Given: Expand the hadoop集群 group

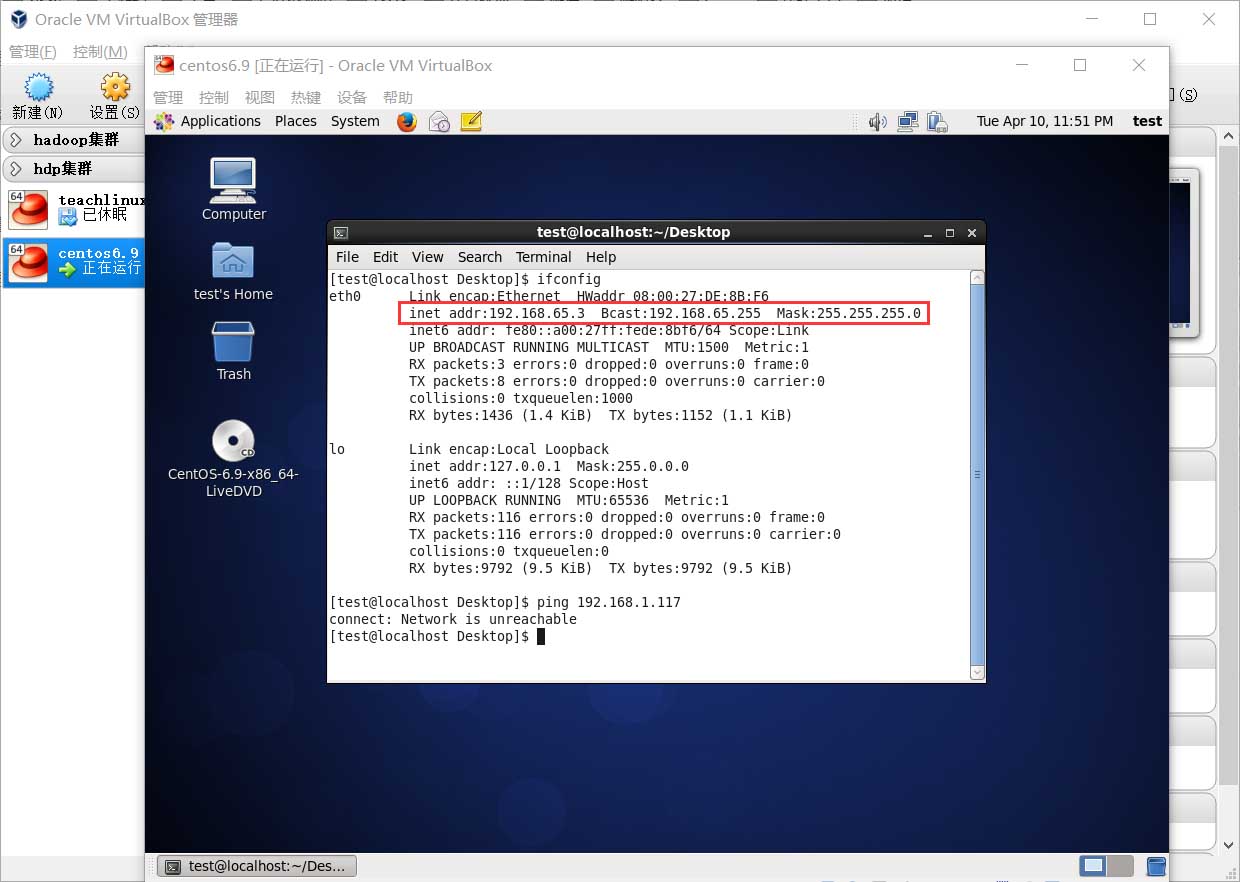Looking at the screenshot, I should pos(16,140).
